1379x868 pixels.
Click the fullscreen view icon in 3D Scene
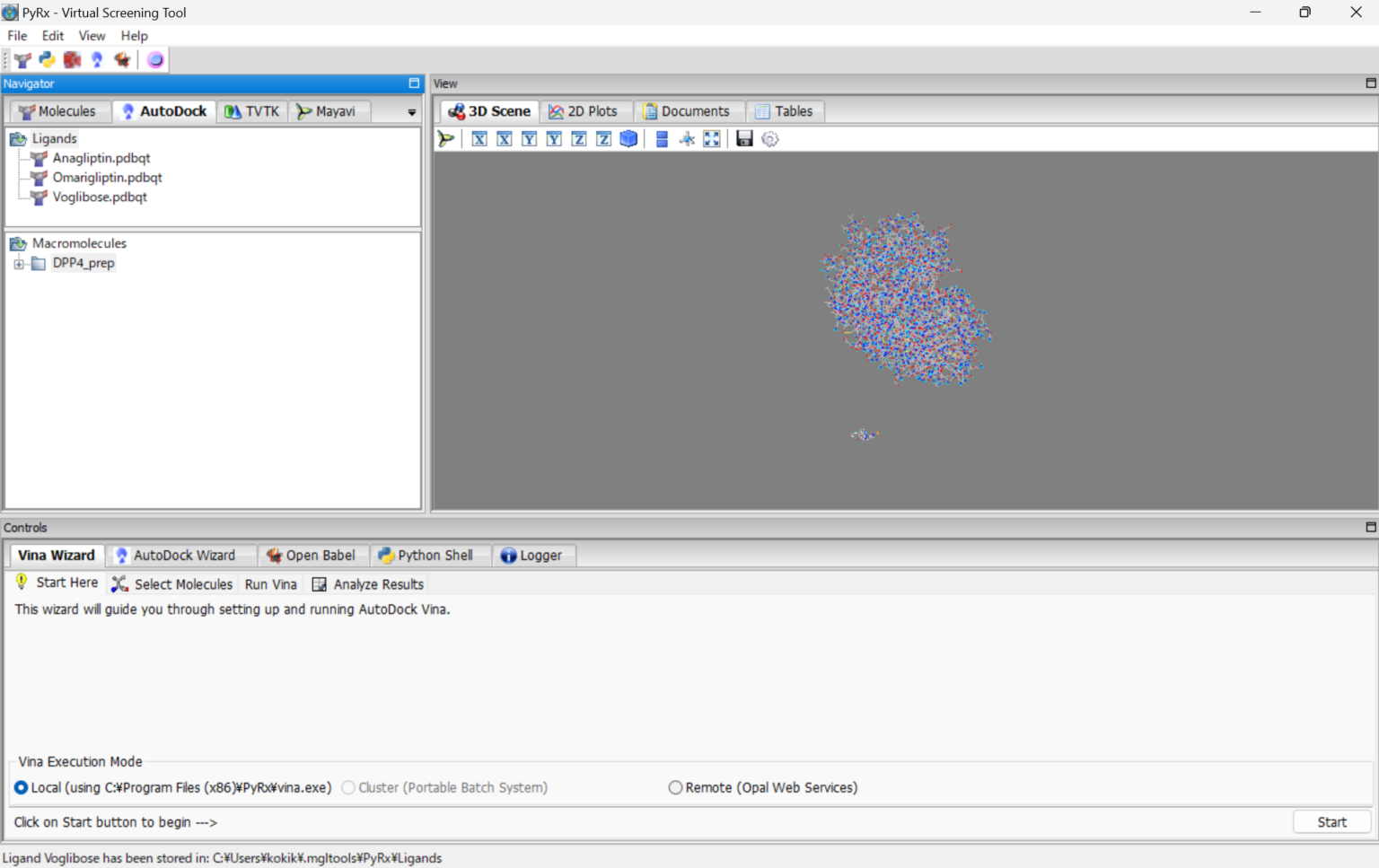pyautogui.click(x=711, y=139)
